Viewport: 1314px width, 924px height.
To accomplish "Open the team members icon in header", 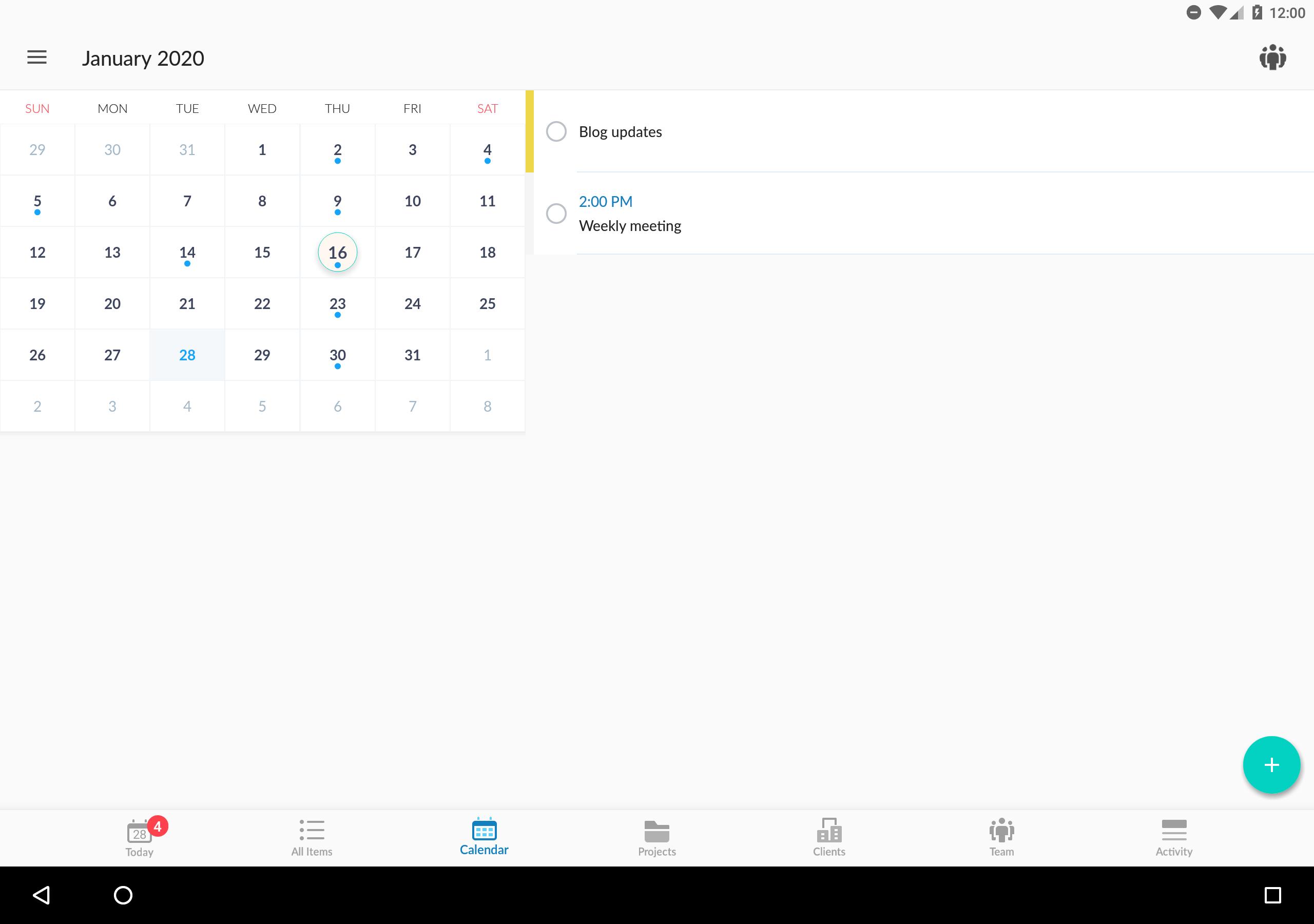I will 1272,57.
